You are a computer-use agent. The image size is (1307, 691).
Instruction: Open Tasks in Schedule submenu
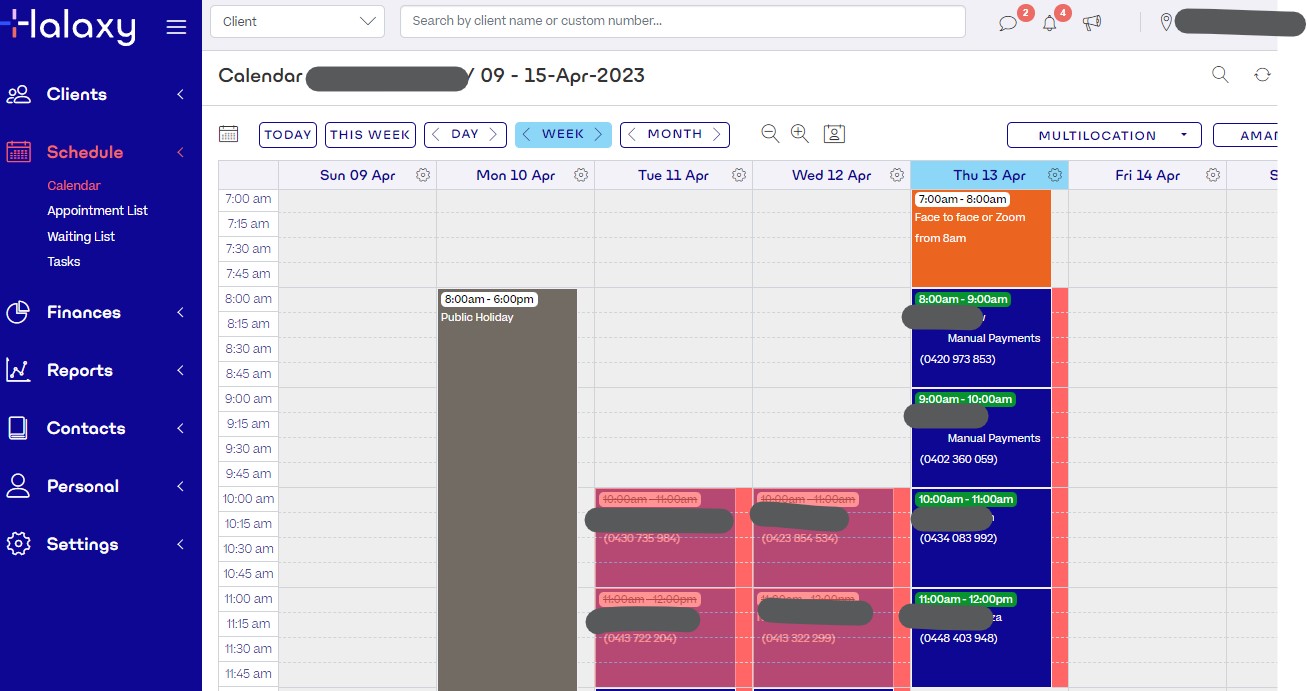63,262
